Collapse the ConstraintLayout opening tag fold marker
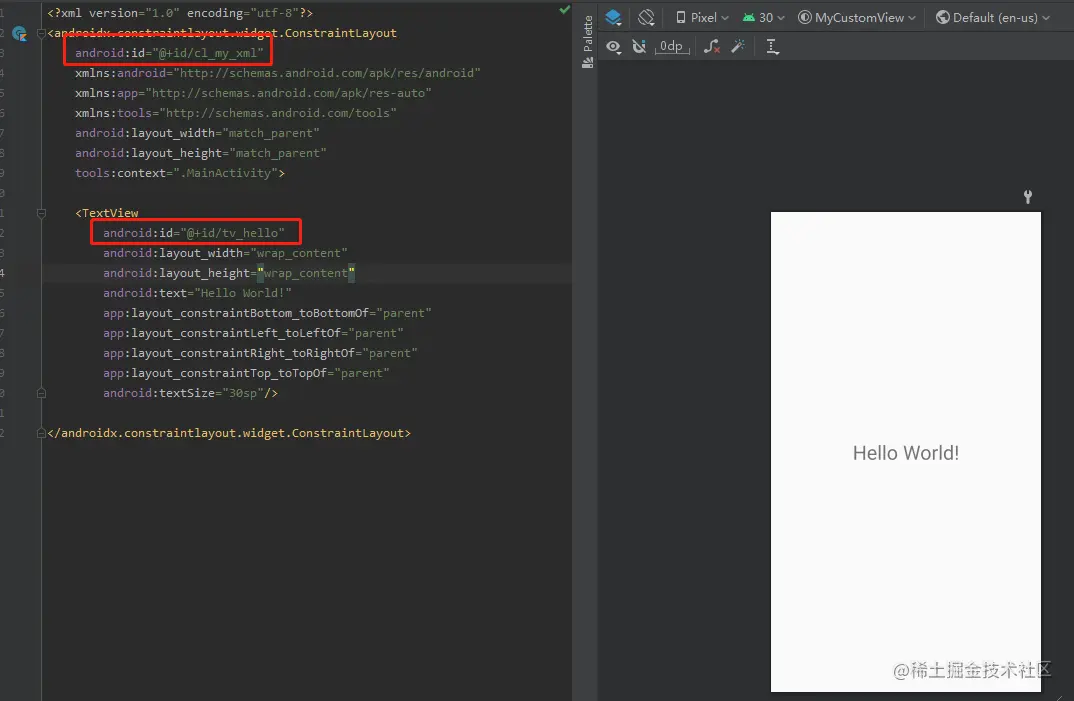 pyautogui.click(x=41, y=33)
